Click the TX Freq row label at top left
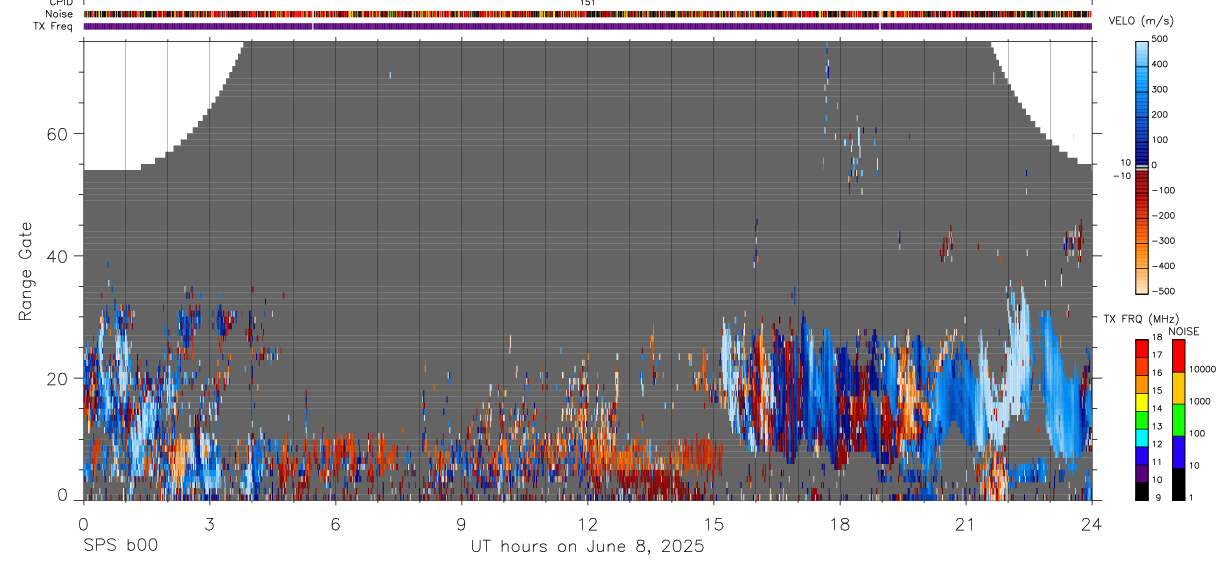This screenshot has width=1228, height=567. click(x=54, y=26)
